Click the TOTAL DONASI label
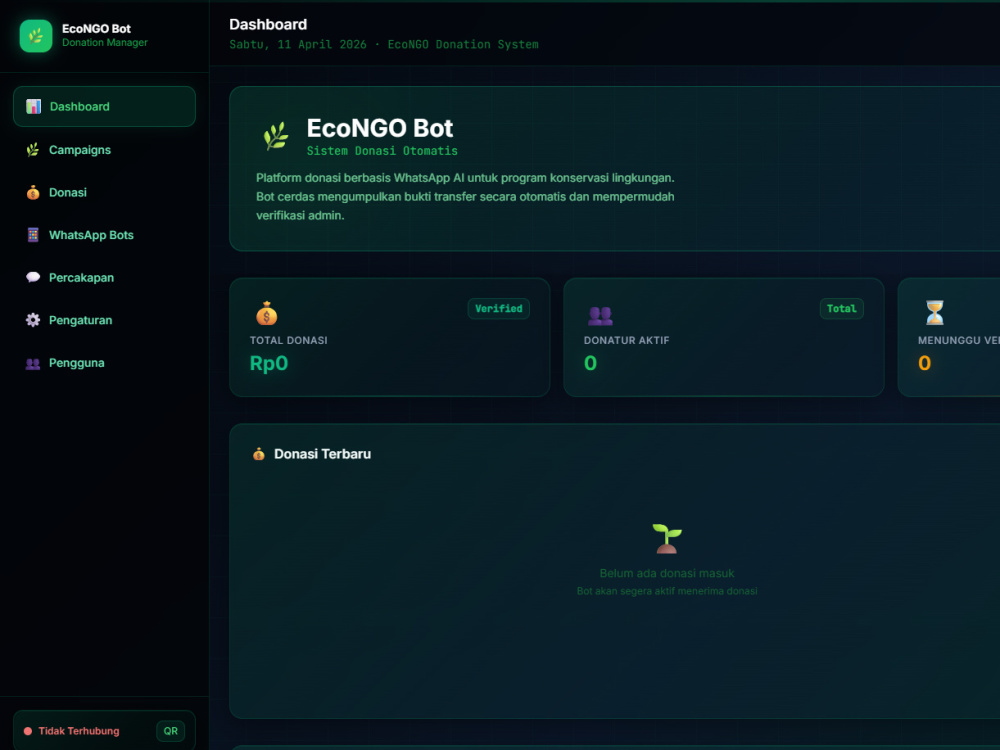The image size is (1000, 750). point(288,341)
